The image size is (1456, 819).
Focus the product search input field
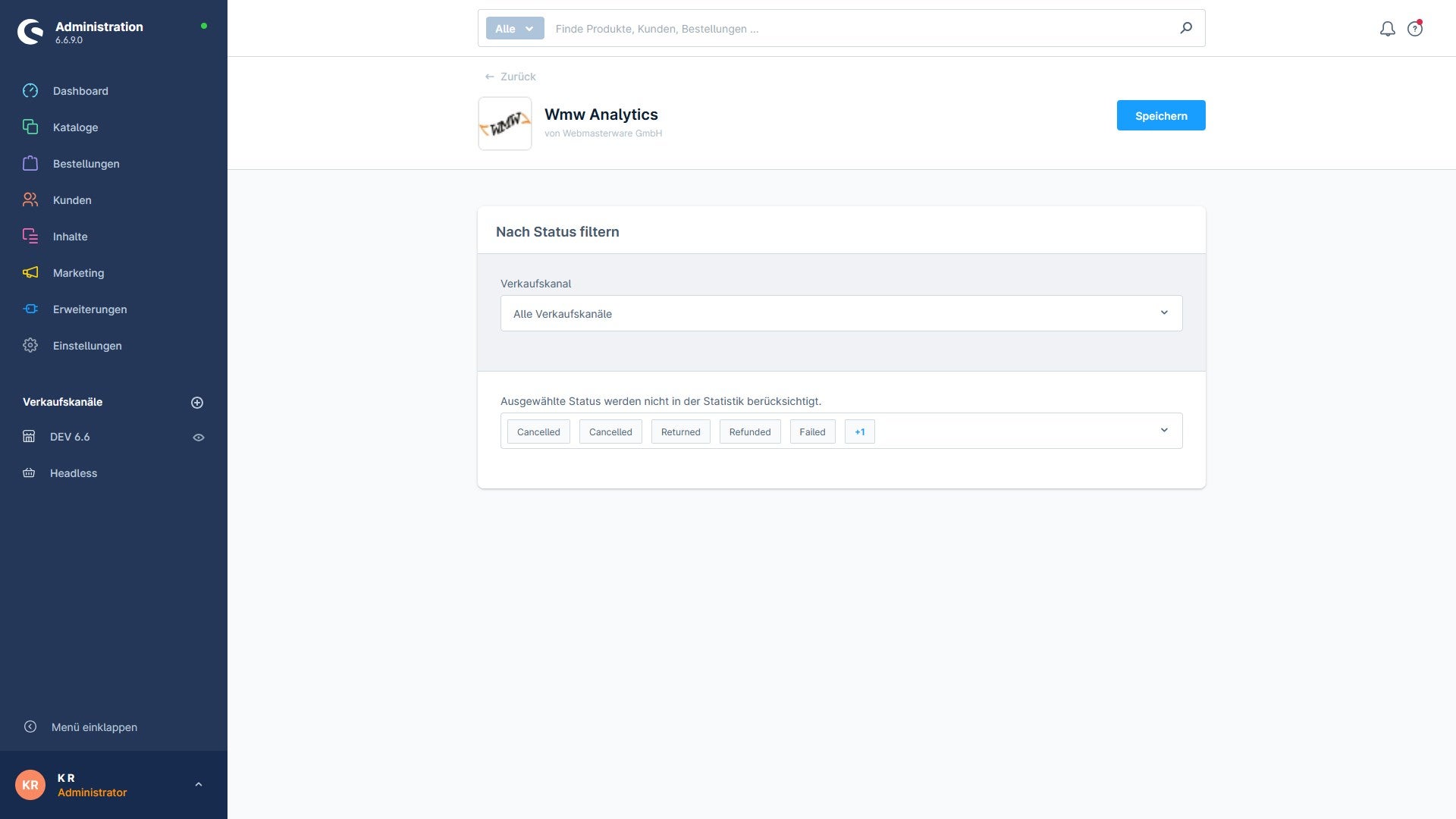point(861,29)
